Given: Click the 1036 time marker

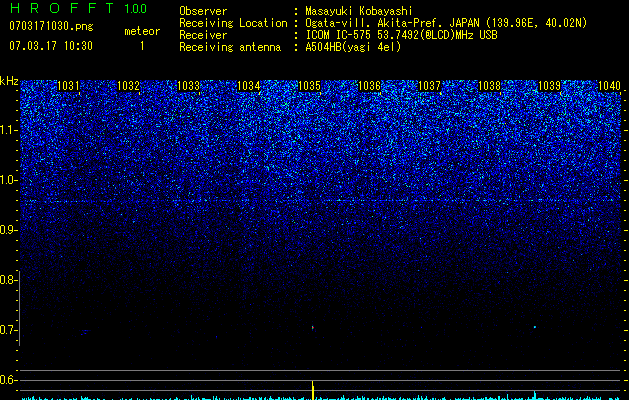Looking at the screenshot, I should click(369, 85).
